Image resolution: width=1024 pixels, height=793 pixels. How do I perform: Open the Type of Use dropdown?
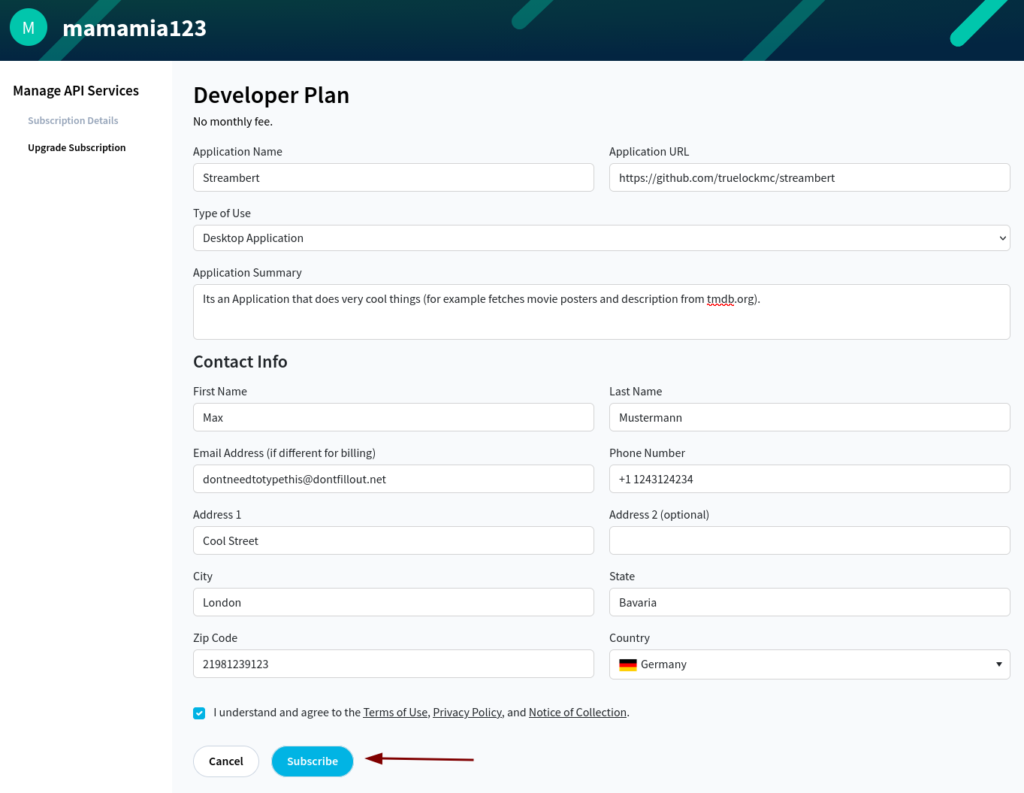pos(601,238)
